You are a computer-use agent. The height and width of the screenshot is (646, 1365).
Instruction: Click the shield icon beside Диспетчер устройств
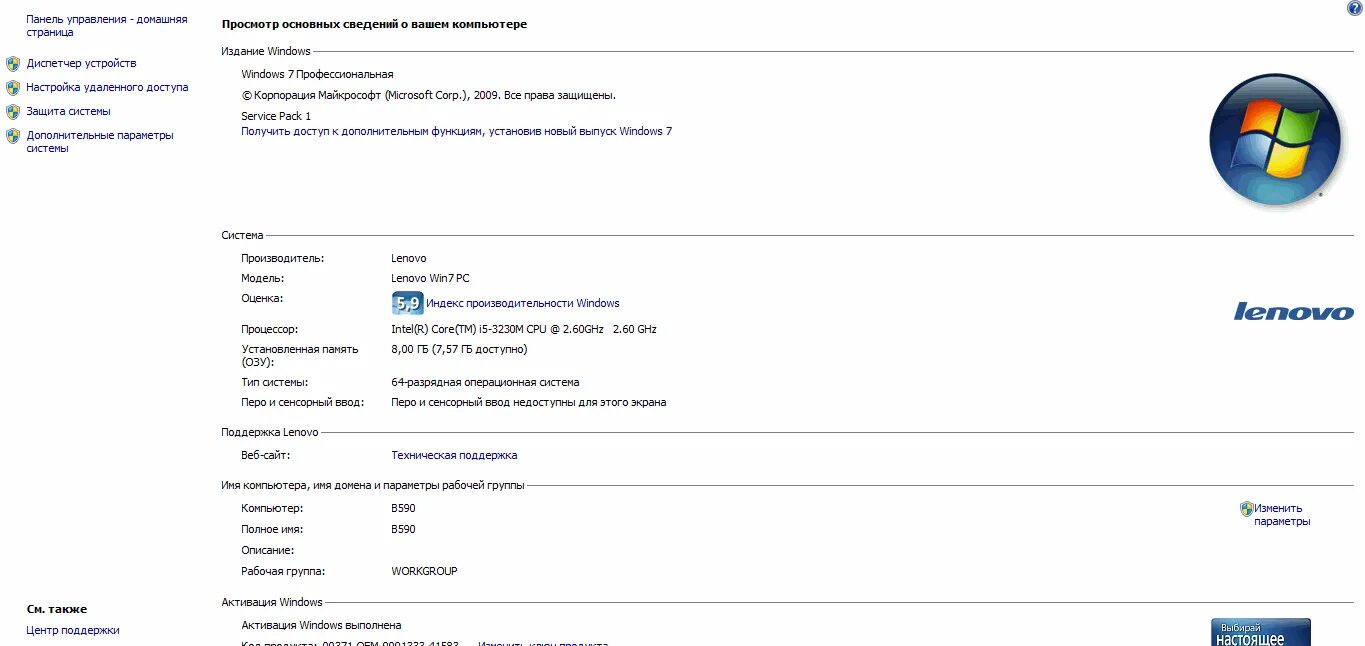click(13, 63)
